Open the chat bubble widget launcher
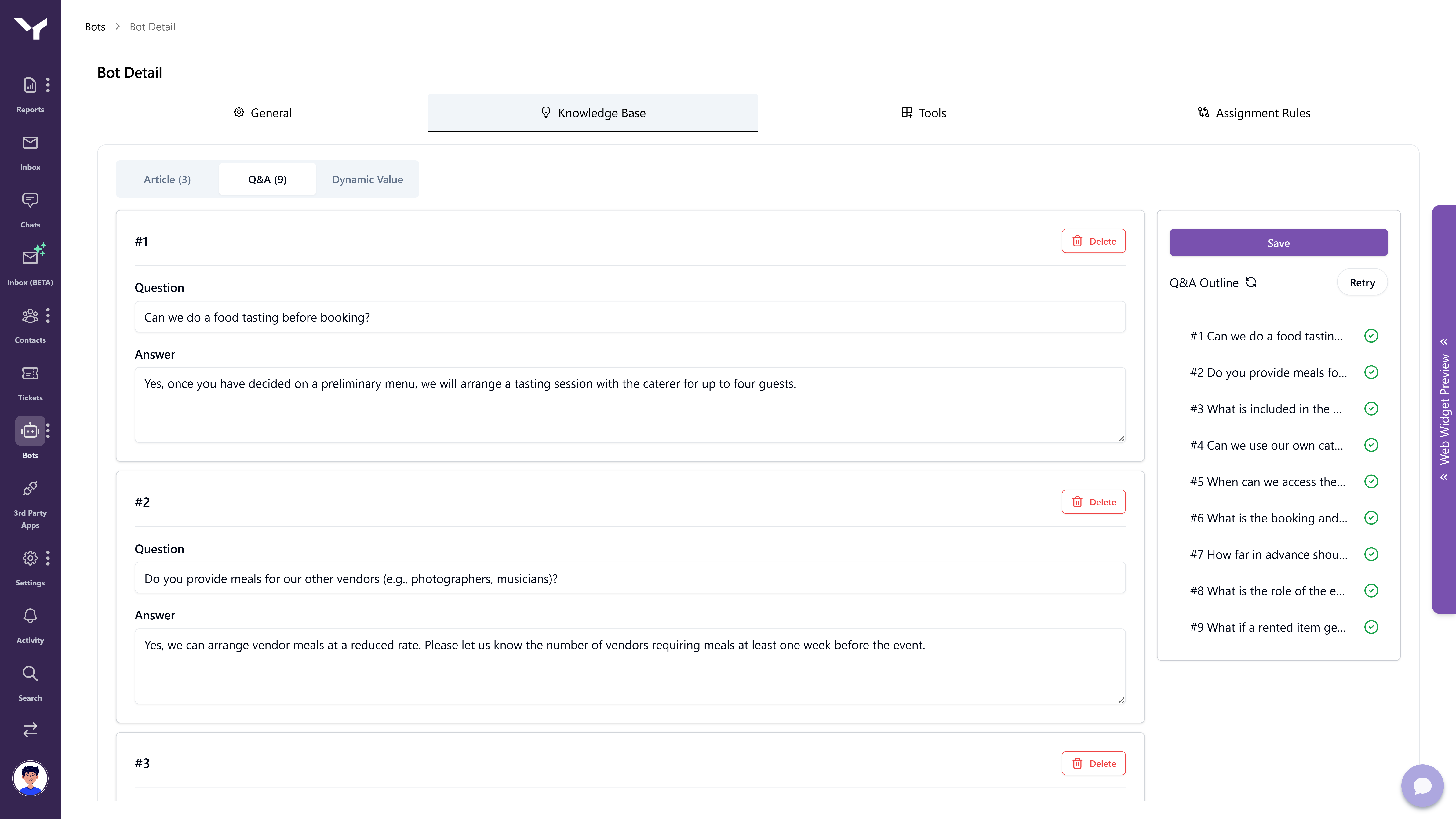Viewport: 1456px width, 819px height. (1422, 786)
